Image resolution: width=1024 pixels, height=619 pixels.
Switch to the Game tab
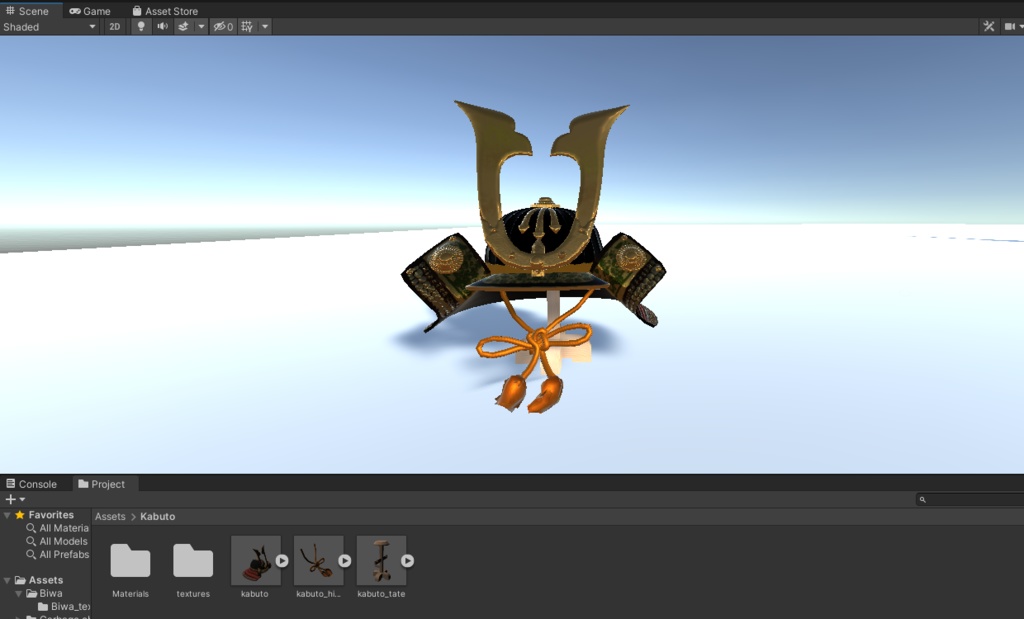90,11
